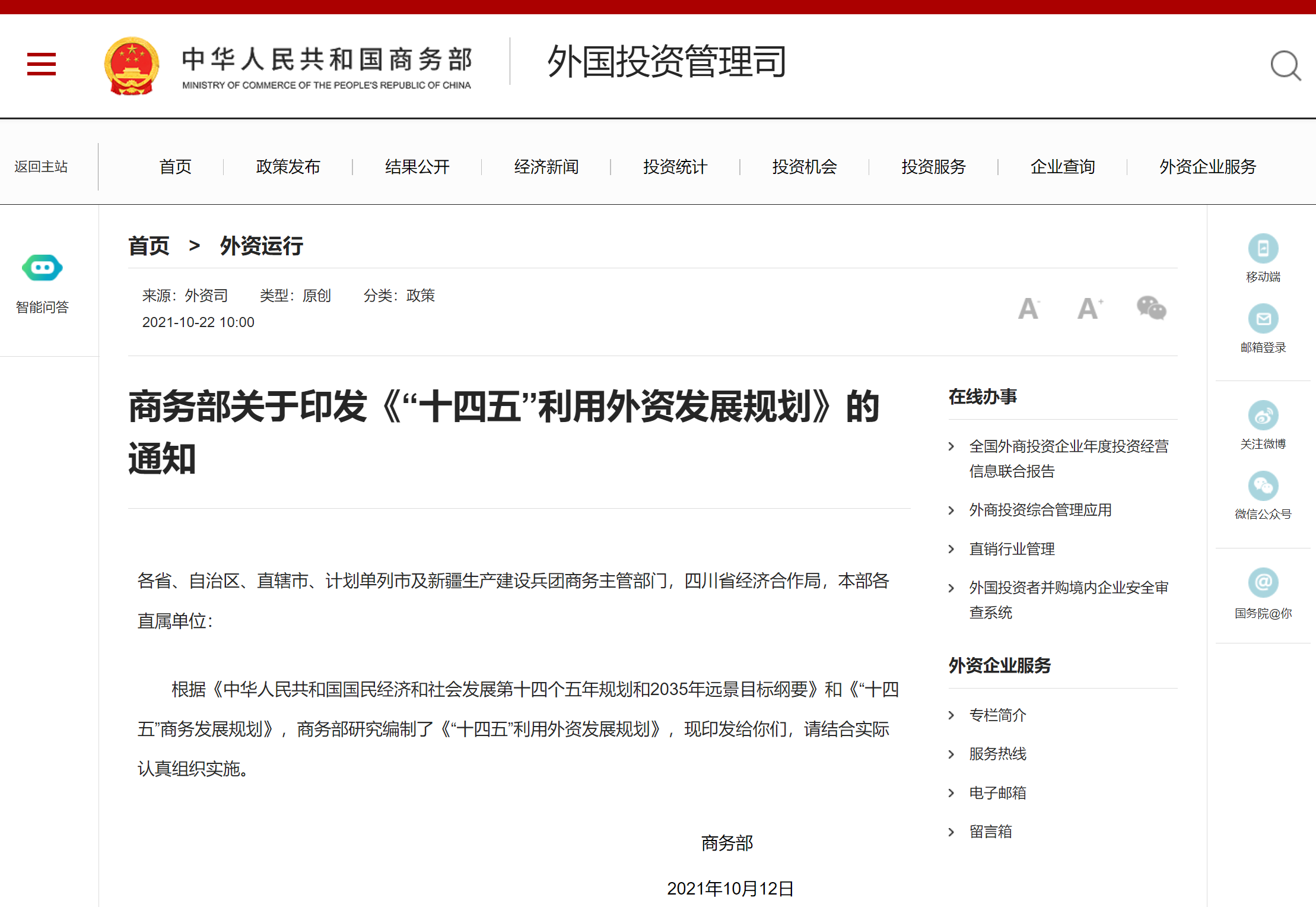Open the 微信公众号 icon in the sidebar

tap(1263, 486)
